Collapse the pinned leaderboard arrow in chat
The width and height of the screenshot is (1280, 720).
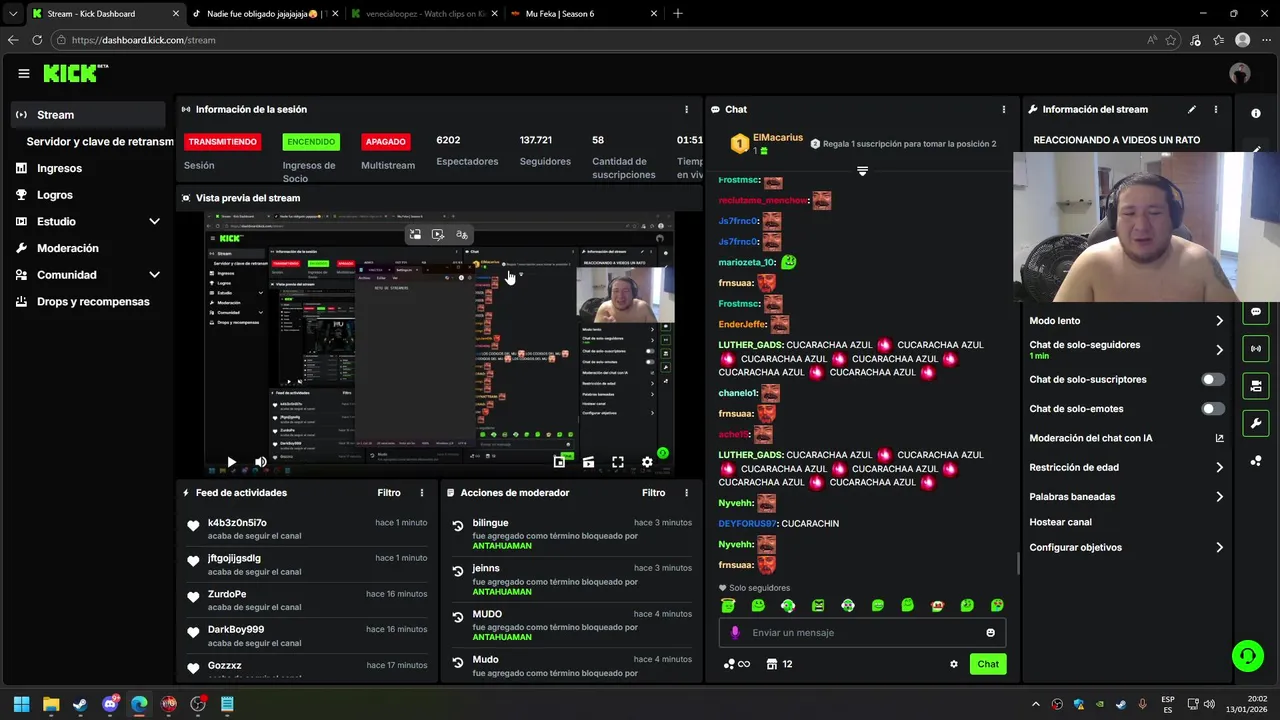[862, 171]
